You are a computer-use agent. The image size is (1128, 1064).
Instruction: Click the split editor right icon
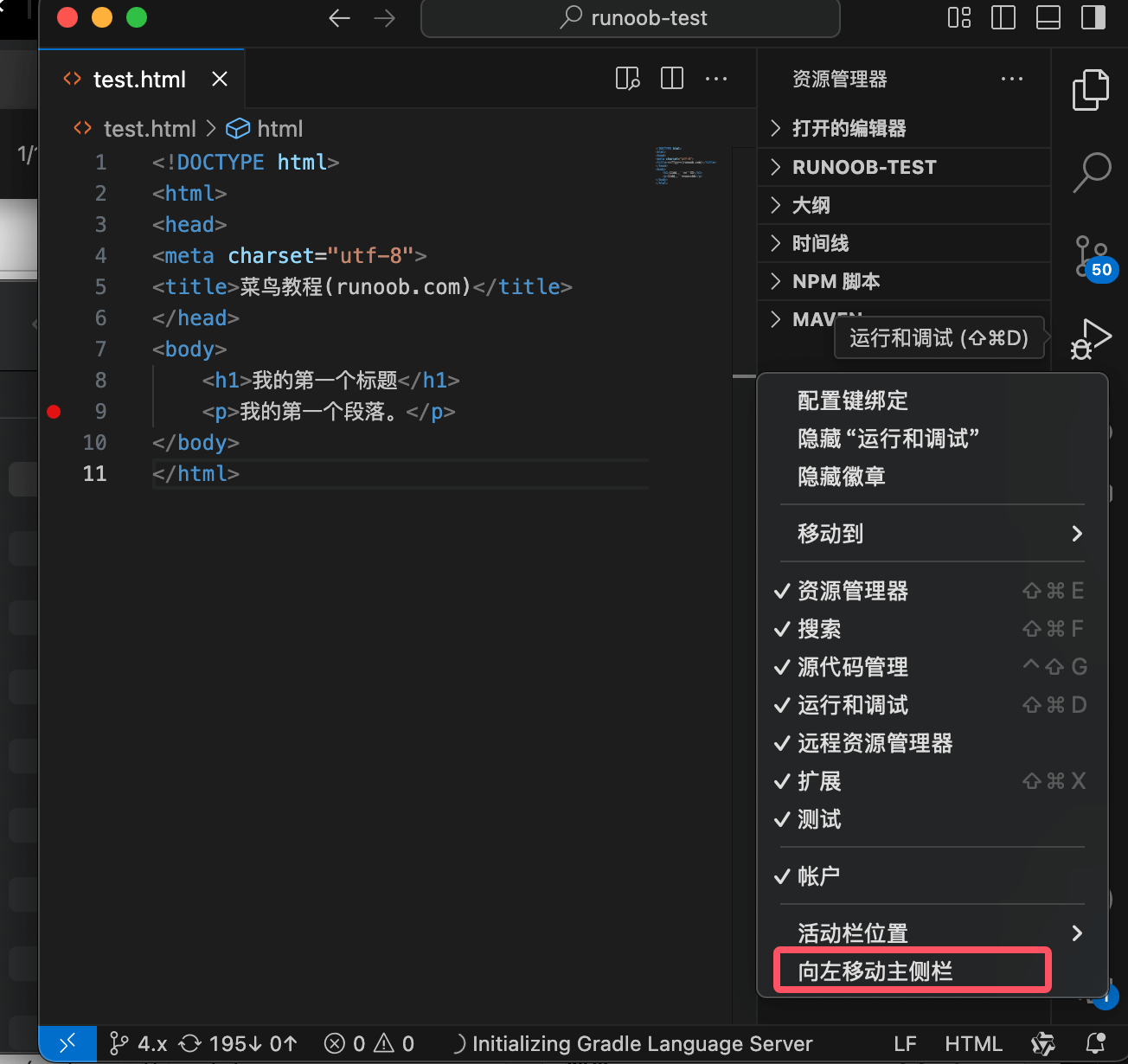pos(671,79)
